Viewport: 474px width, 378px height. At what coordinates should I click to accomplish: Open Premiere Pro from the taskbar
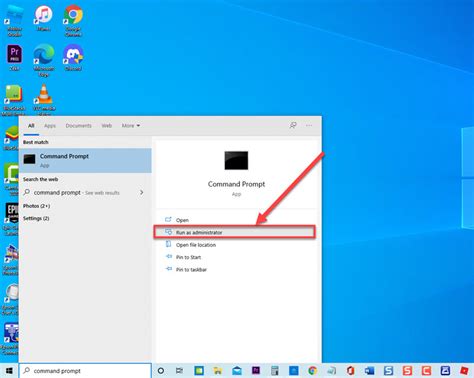[x=256, y=371]
